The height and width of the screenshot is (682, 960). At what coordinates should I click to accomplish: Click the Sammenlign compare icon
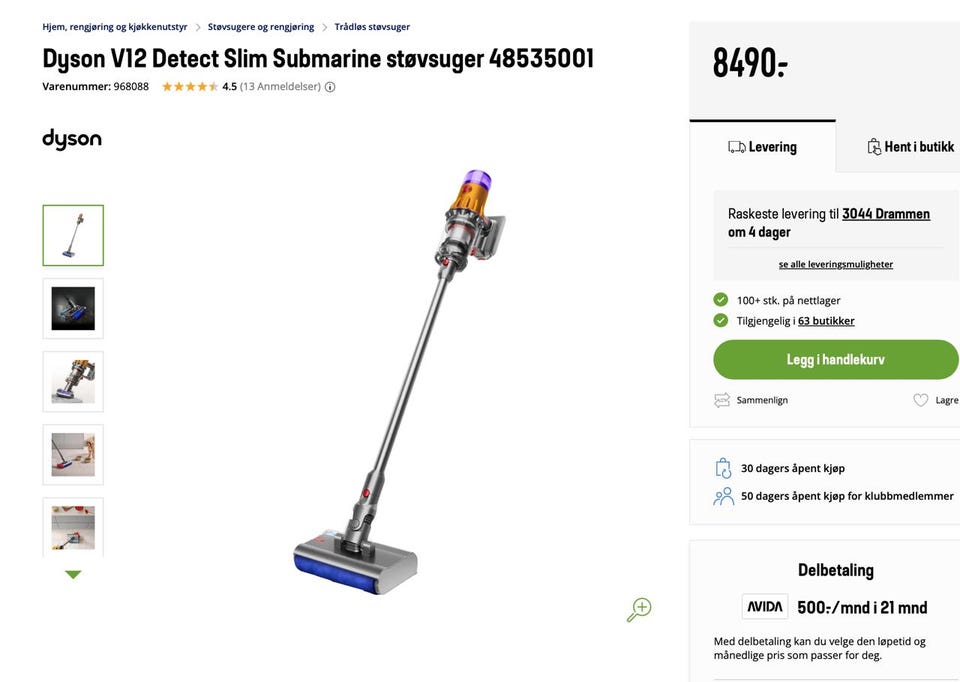coord(722,400)
